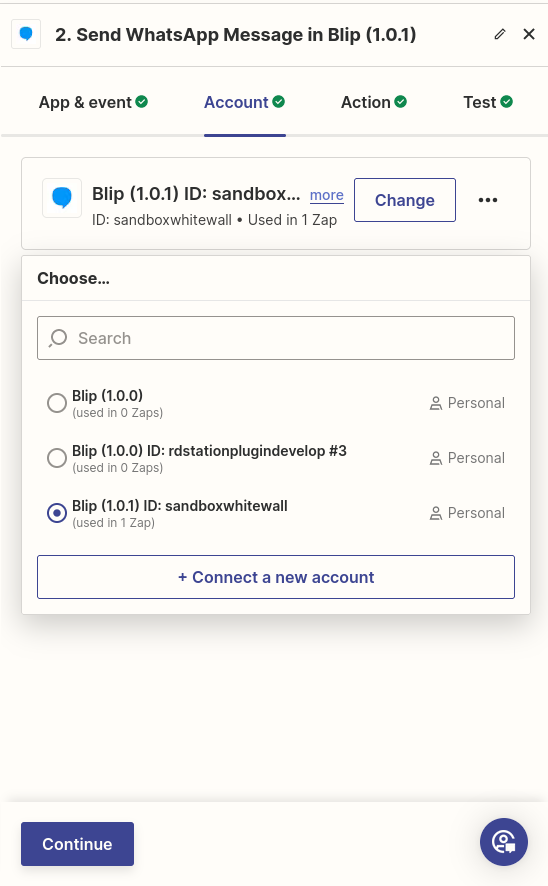Viewport: 548px width, 886px height.
Task: Click the Blip logo in account card
Action: 62,198
